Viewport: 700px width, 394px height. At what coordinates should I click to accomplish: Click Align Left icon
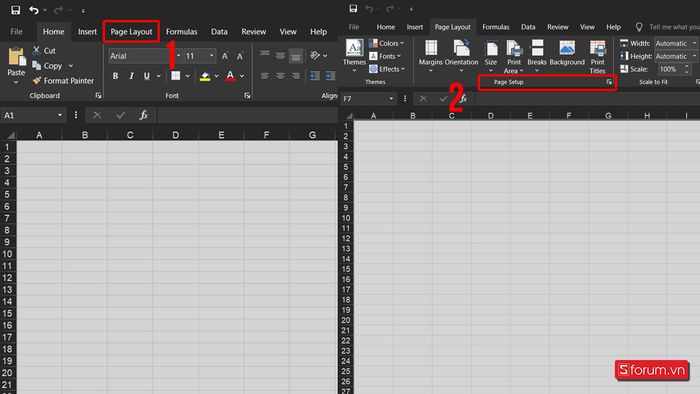click(265, 76)
